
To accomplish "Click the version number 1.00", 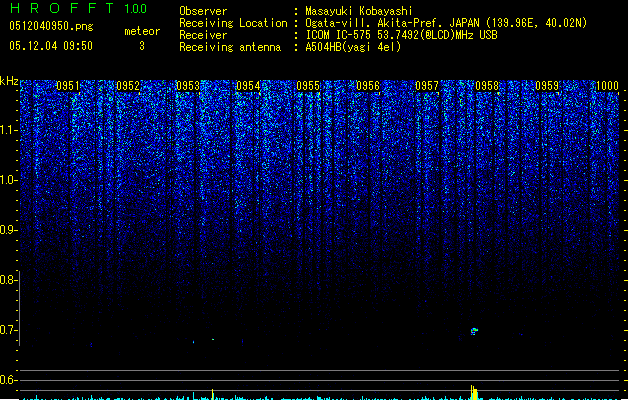I will (136, 9).
